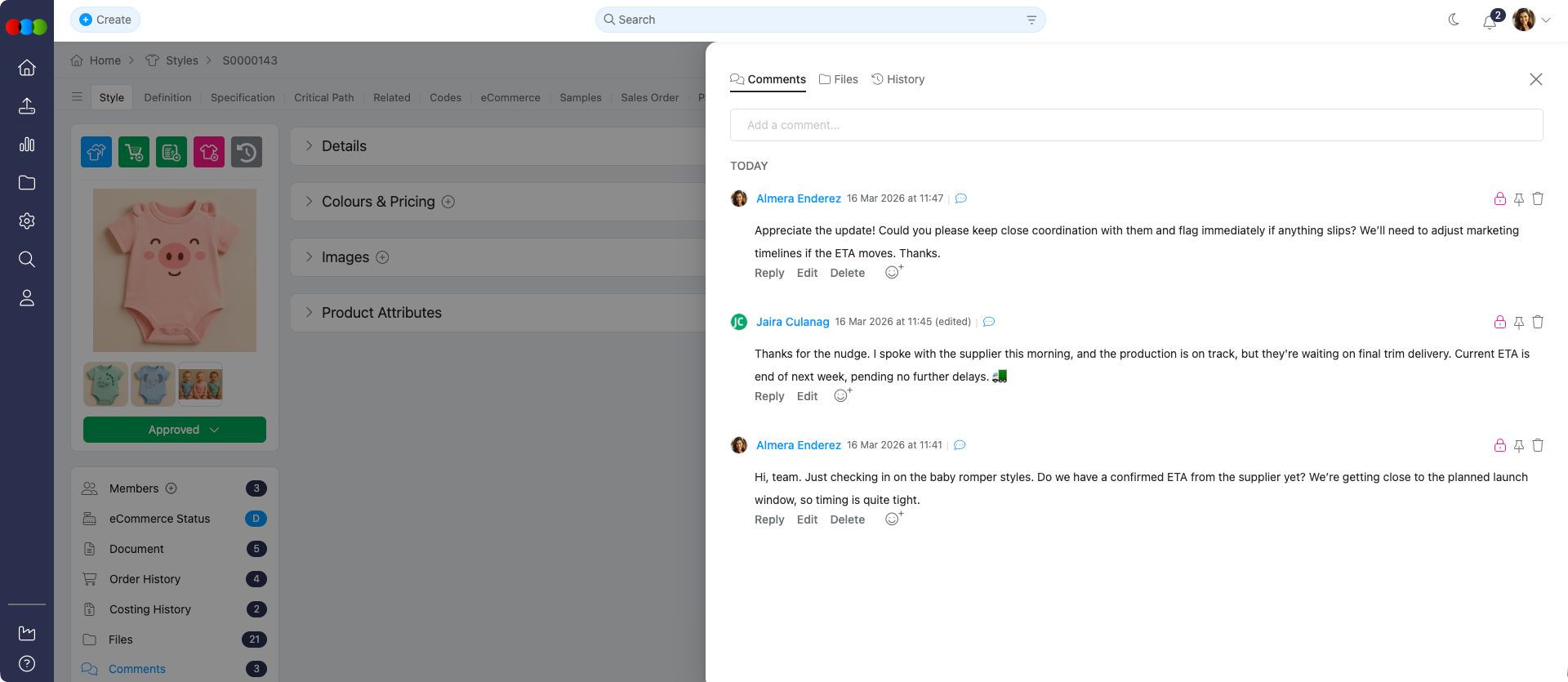The height and width of the screenshot is (682, 1568).
Task: Open the Critical Path tab
Action: tap(324, 97)
